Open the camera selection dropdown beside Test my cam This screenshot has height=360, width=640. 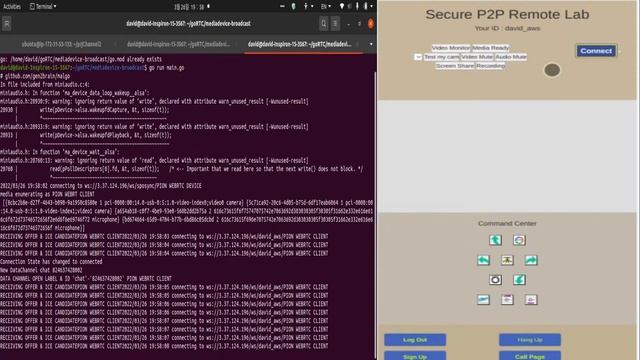(418, 57)
